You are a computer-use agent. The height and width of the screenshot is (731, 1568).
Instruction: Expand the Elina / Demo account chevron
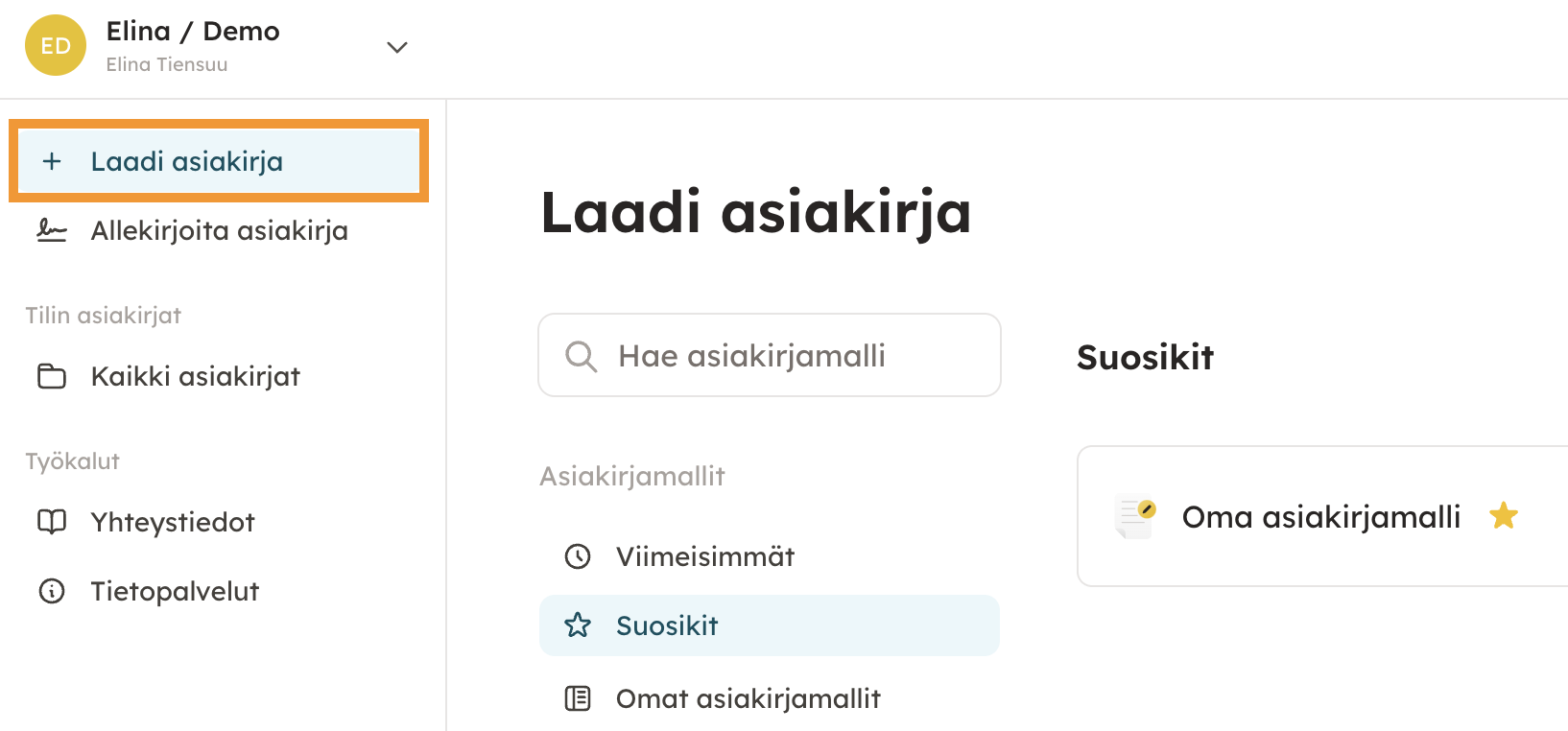click(x=397, y=47)
